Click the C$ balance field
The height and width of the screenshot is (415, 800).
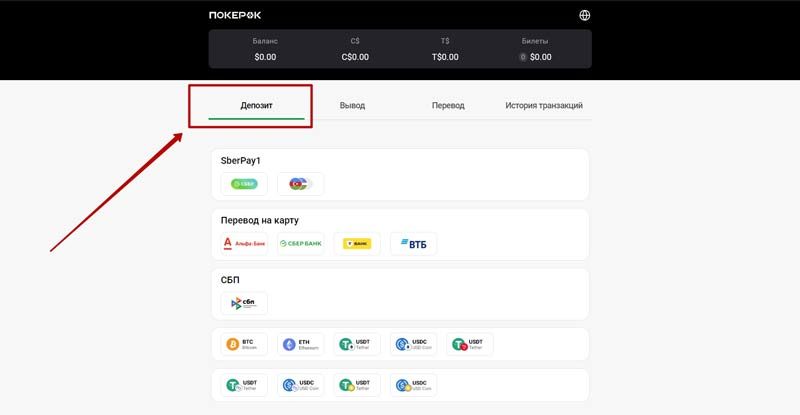coord(355,49)
